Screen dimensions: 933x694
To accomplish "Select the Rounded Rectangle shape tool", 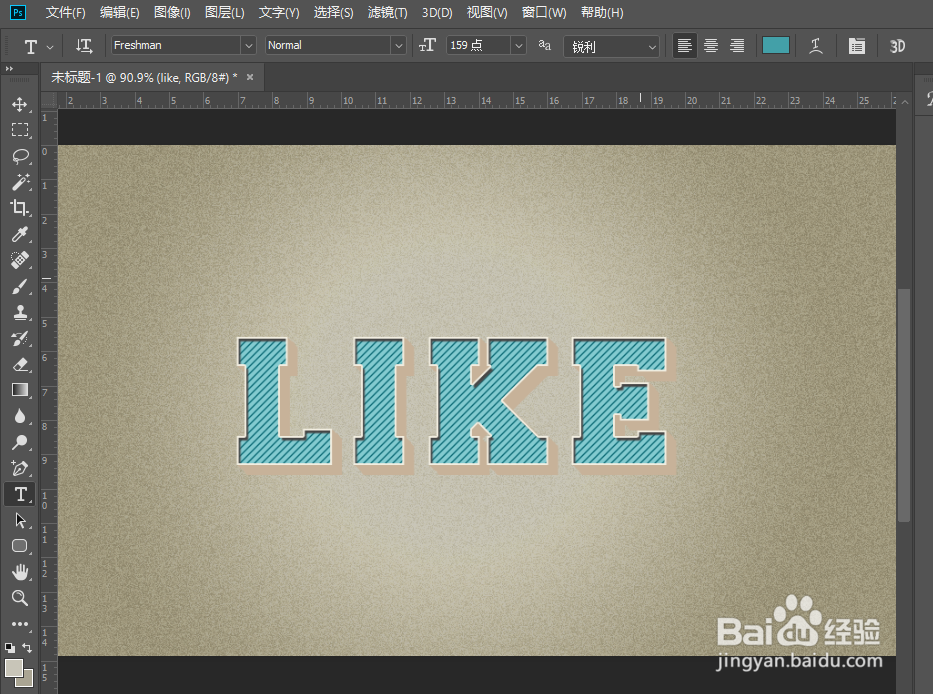I will coord(20,546).
